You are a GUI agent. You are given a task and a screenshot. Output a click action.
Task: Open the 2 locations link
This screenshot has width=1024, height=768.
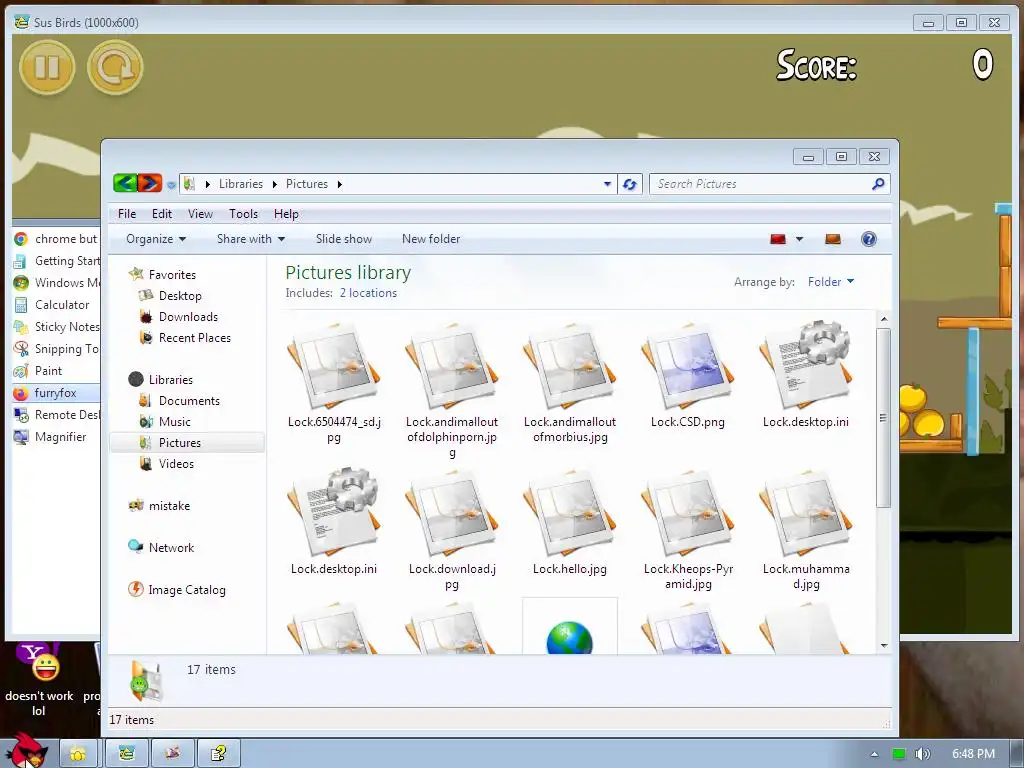368,293
